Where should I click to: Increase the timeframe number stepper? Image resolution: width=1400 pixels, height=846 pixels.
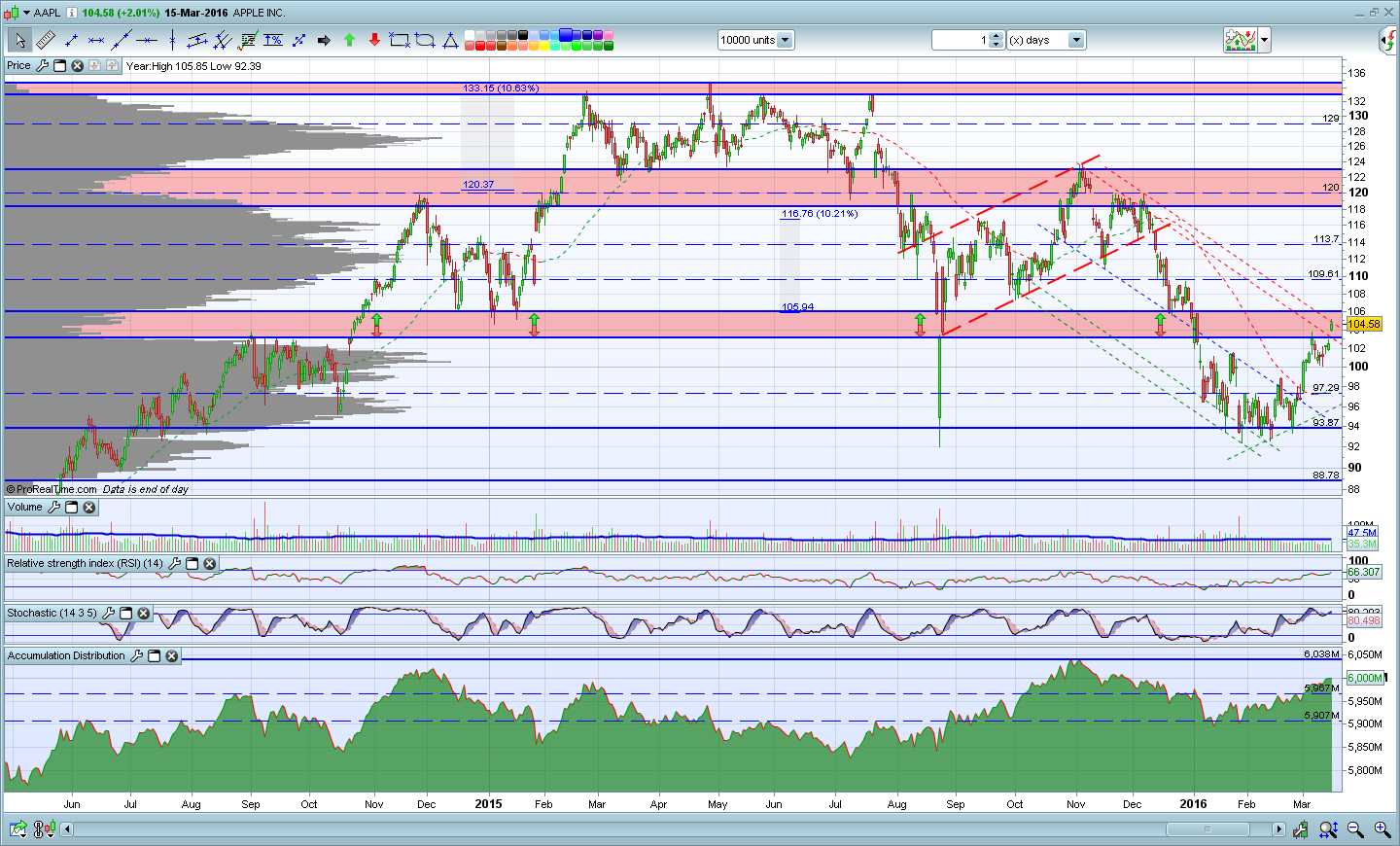click(997, 36)
